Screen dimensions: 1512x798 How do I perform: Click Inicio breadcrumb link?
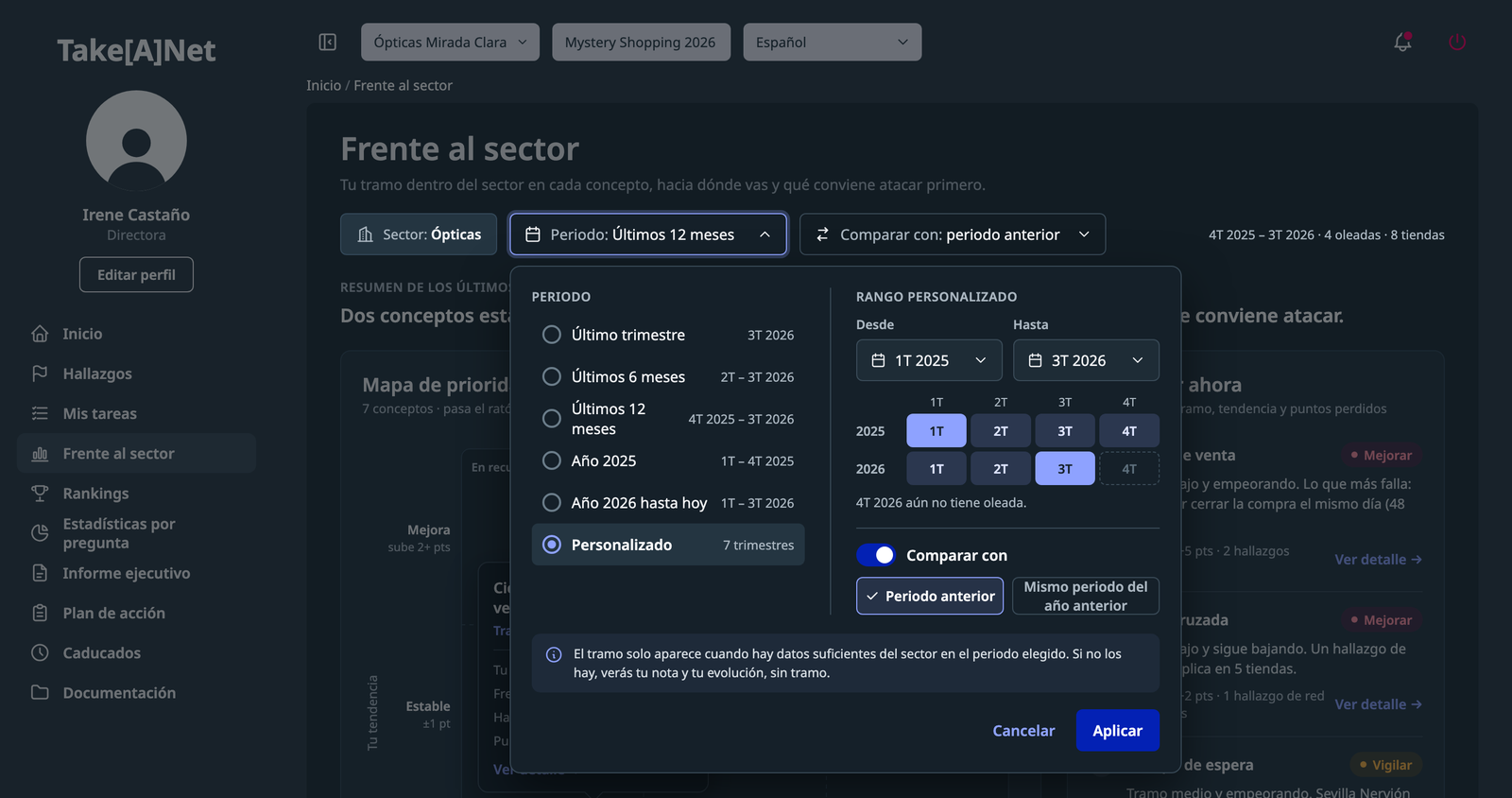pyautogui.click(x=323, y=85)
